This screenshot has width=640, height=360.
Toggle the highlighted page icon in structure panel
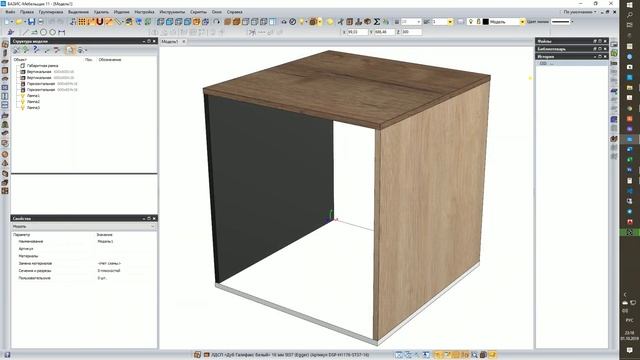click(x=70, y=50)
